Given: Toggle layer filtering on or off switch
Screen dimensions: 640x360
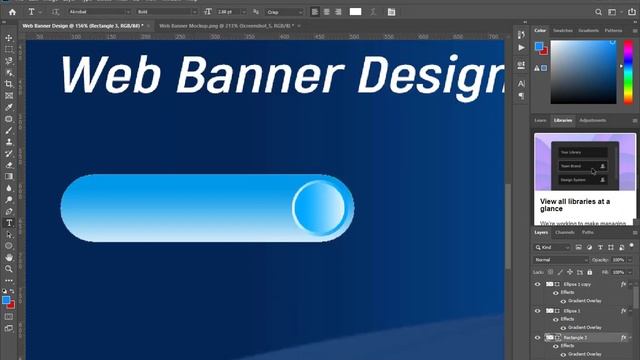Looking at the screenshot, I should pos(631,246).
